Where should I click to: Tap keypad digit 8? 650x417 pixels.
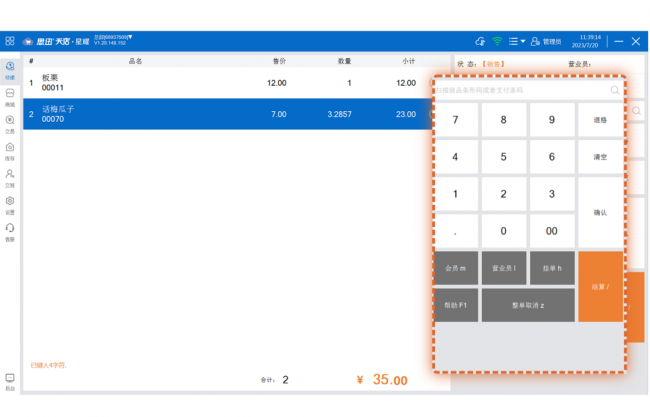click(x=504, y=120)
